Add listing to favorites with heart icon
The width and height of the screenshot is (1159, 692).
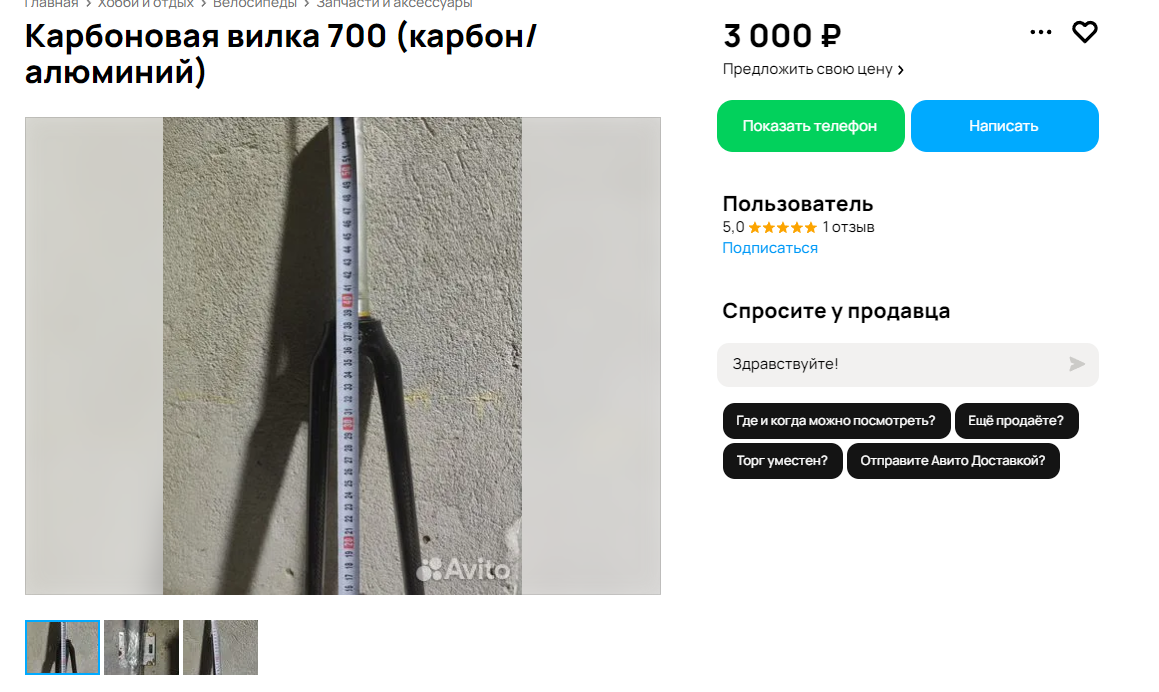1084,33
